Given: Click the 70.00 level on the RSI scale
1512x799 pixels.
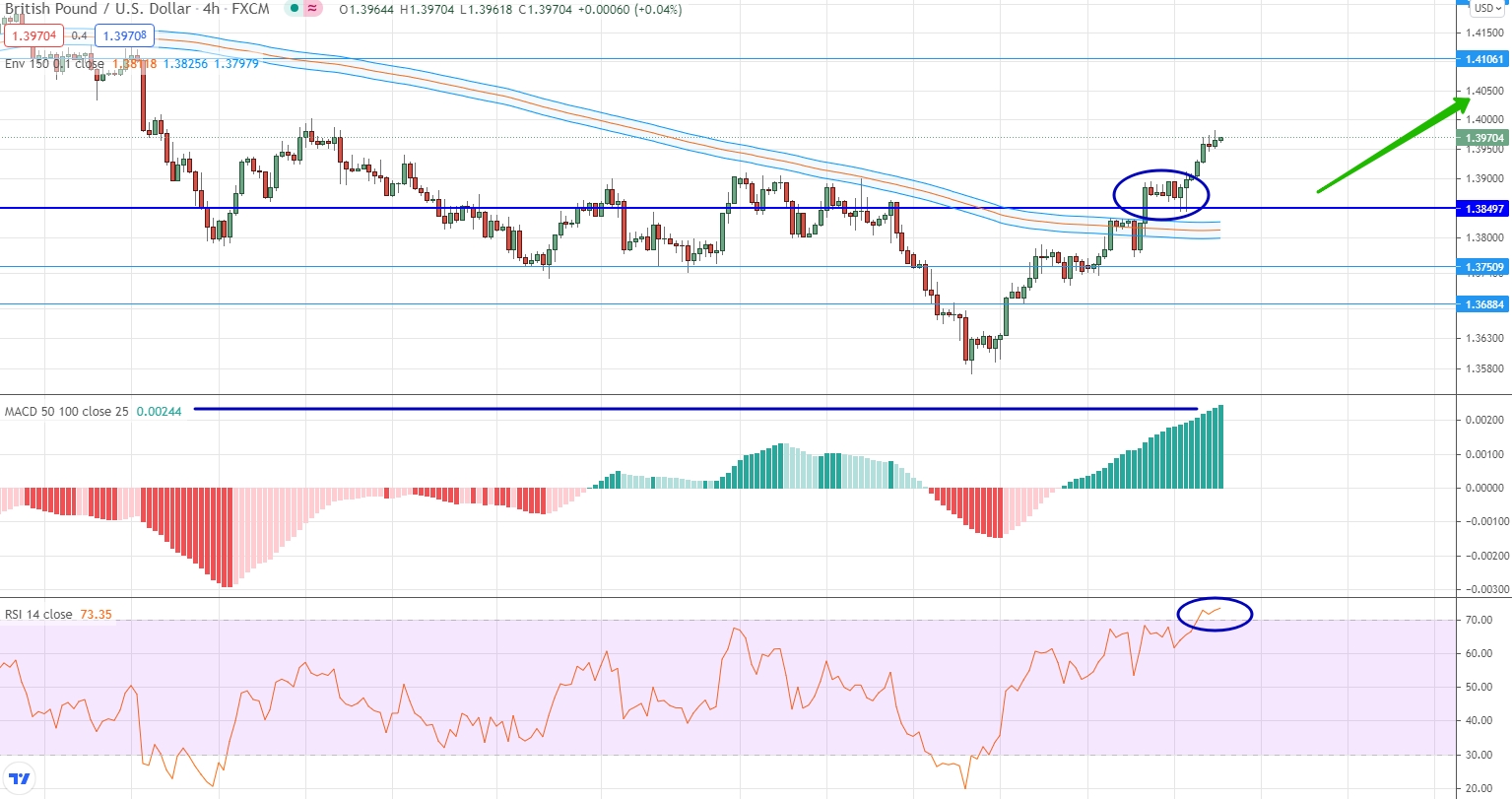Looking at the screenshot, I should point(1479,620).
